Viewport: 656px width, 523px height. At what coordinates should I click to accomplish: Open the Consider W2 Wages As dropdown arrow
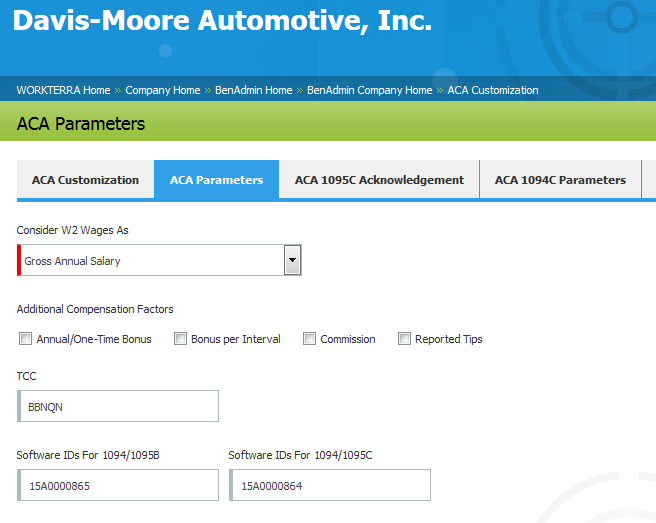coord(292,260)
